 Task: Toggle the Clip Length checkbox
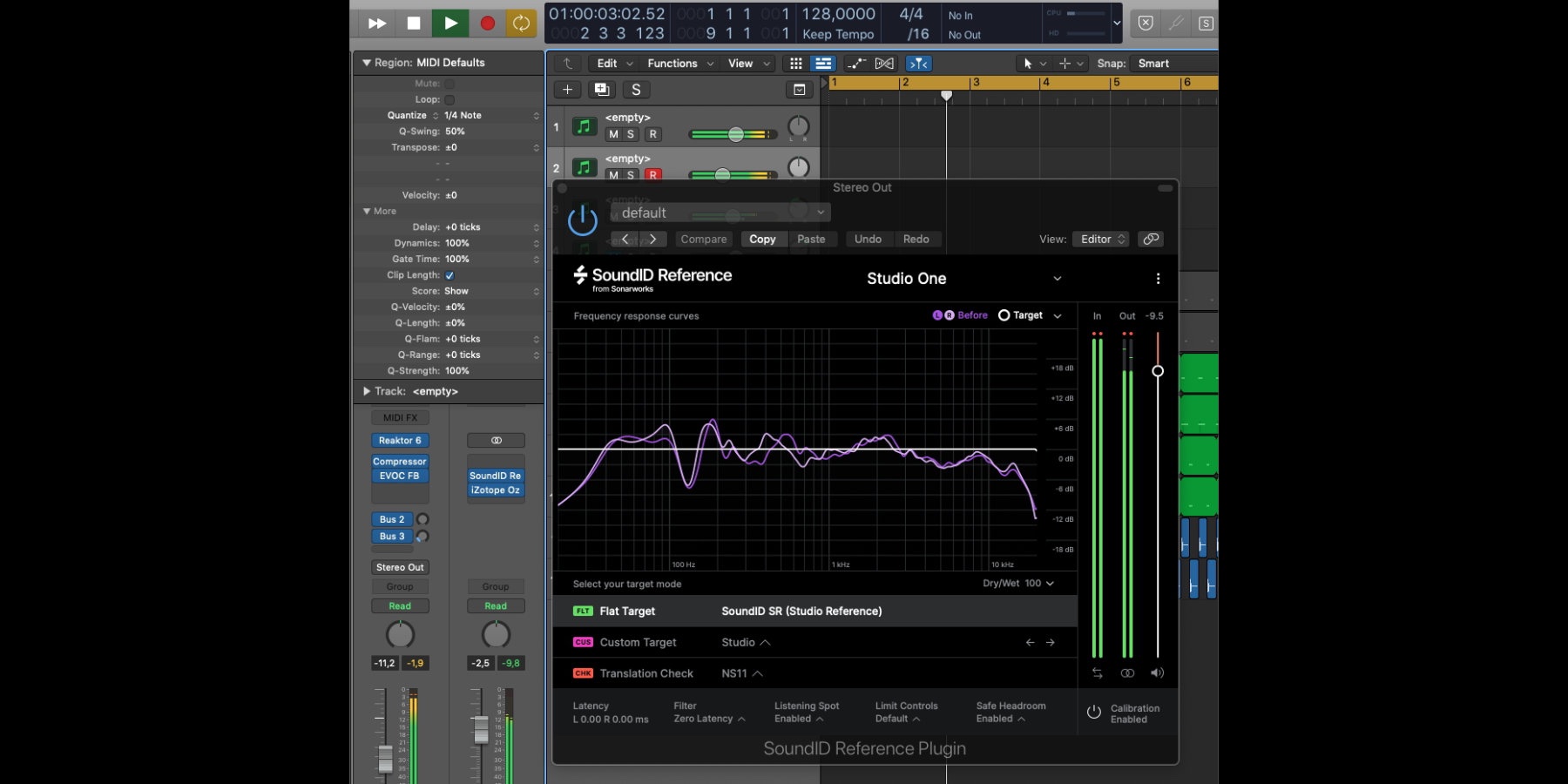(449, 275)
